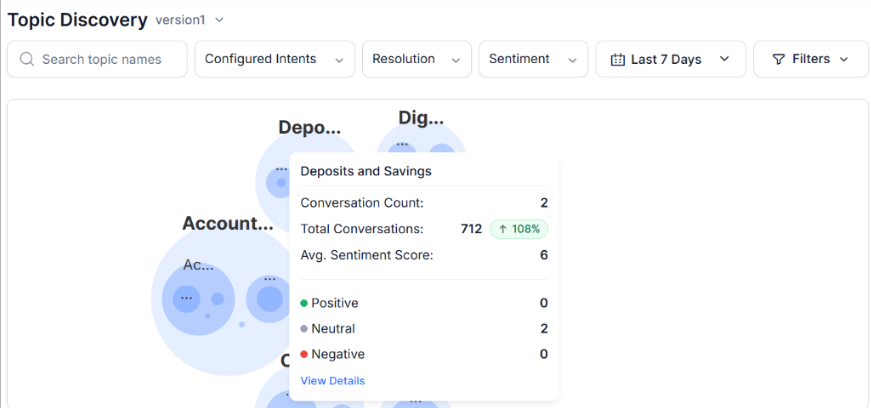Click the calendar icon beside Last 7 Days
Viewport: 871px width, 408px height.
point(618,60)
